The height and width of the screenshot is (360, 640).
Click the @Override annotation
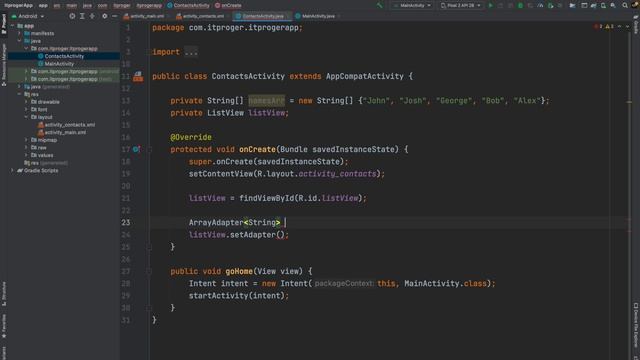coord(191,137)
